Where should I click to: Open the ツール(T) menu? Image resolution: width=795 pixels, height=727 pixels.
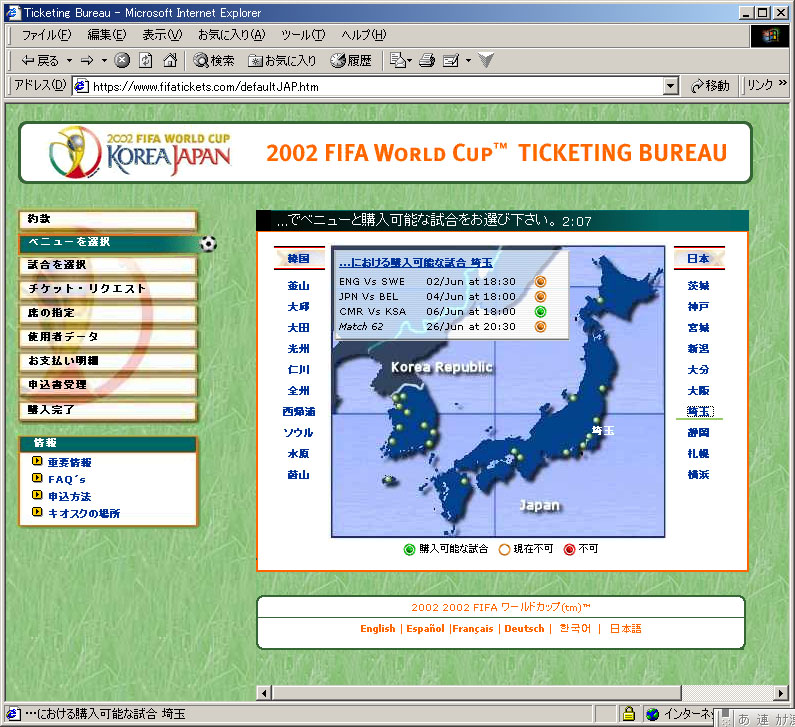click(303, 35)
